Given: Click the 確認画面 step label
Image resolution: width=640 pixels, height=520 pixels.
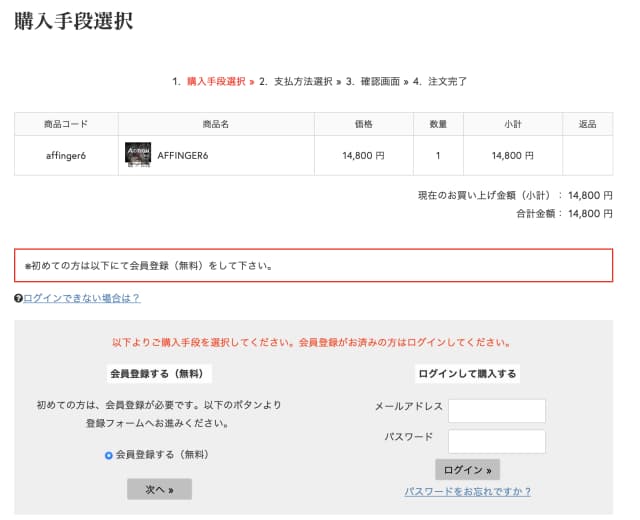Looking at the screenshot, I should [380, 82].
